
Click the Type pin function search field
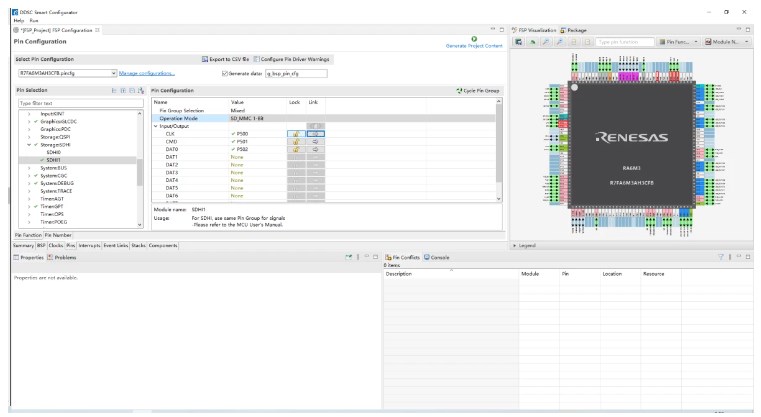[x=625, y=42]
